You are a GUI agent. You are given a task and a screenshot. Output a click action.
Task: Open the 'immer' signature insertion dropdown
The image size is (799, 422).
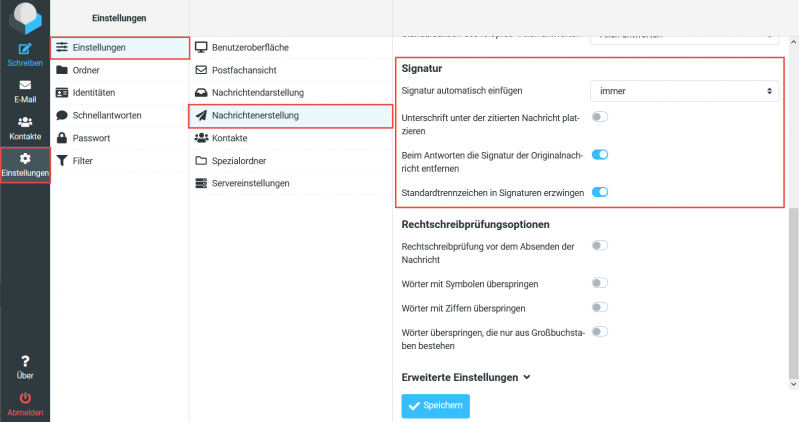(x=684, y=91)
